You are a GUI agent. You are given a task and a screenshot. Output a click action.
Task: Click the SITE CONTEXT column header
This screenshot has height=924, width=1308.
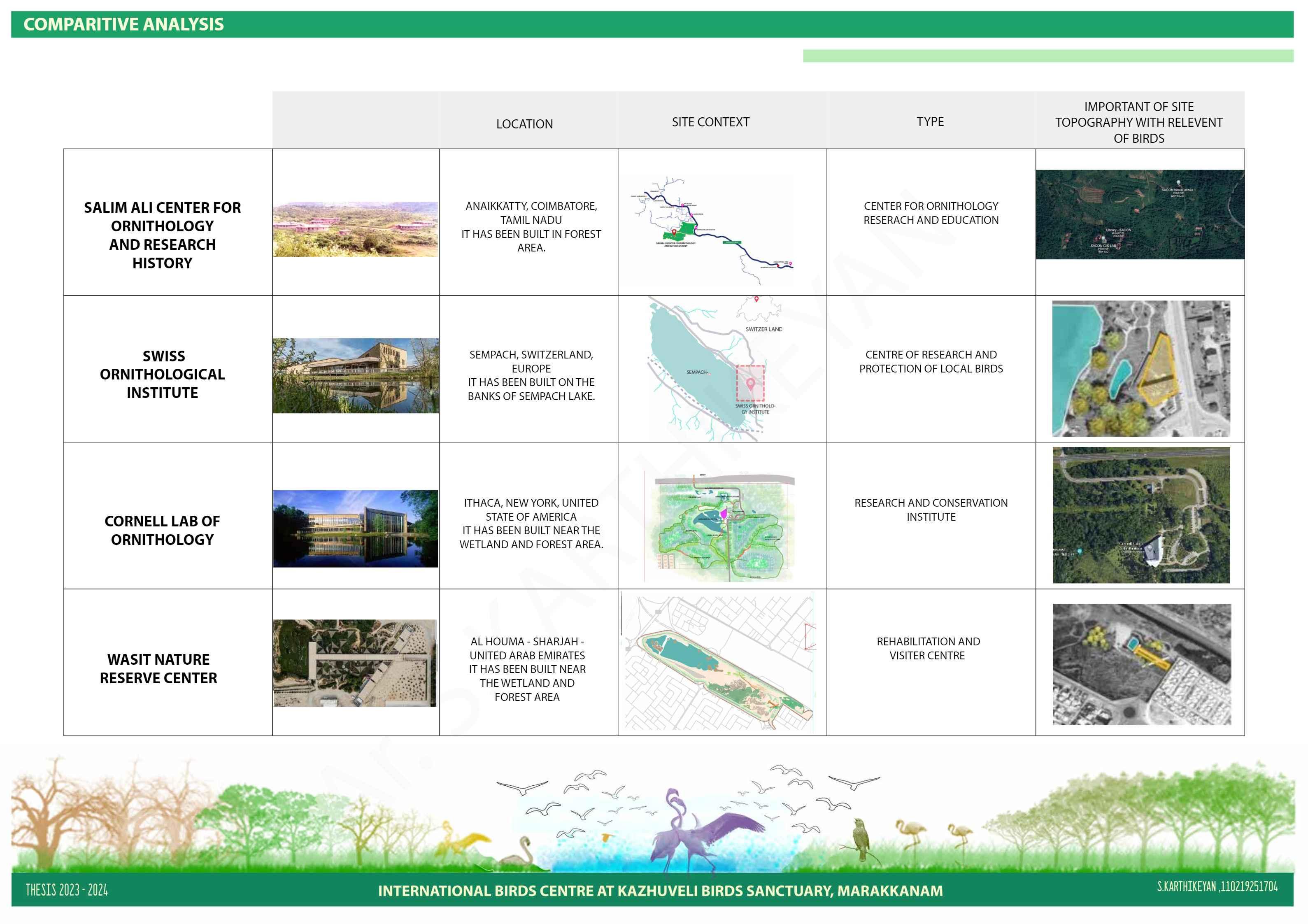[x=710, y=122]
